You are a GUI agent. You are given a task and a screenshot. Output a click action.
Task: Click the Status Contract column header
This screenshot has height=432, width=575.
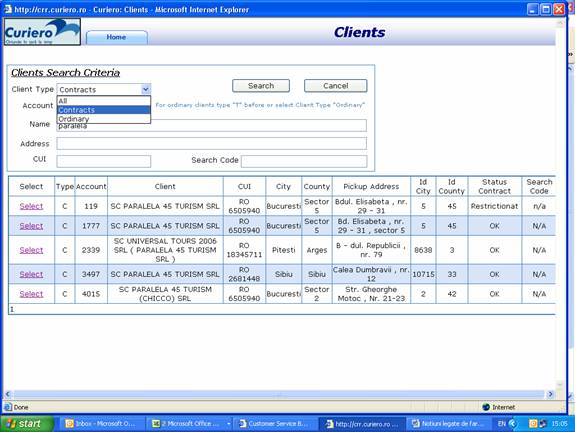click(x=494, y=186)
